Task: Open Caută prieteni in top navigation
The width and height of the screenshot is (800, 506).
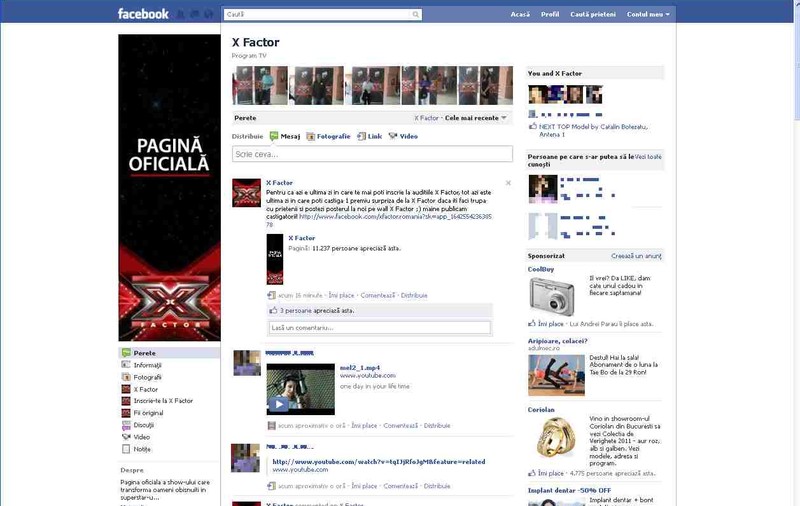Action: pyautogui.click(x=593, y=14)
